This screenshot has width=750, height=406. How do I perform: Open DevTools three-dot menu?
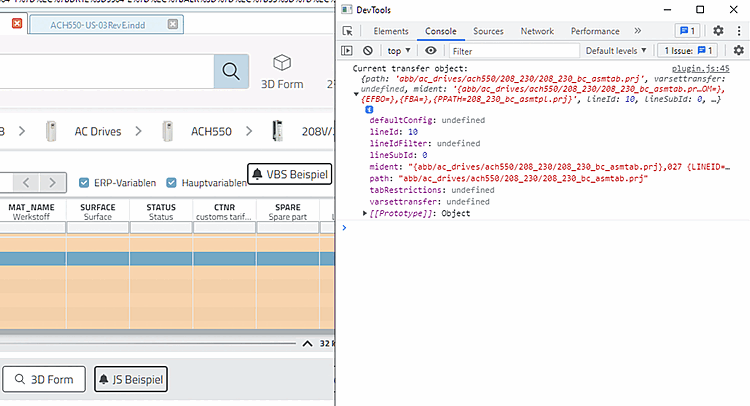[x=739, y=31]
